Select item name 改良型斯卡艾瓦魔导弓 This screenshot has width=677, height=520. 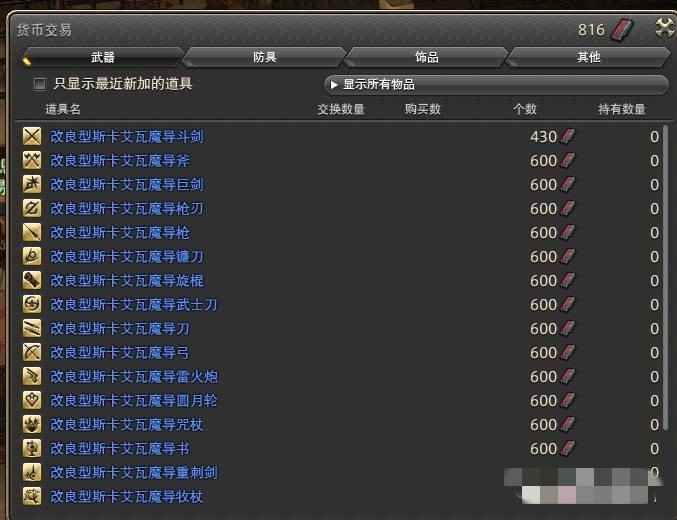(x=120, y=352)
